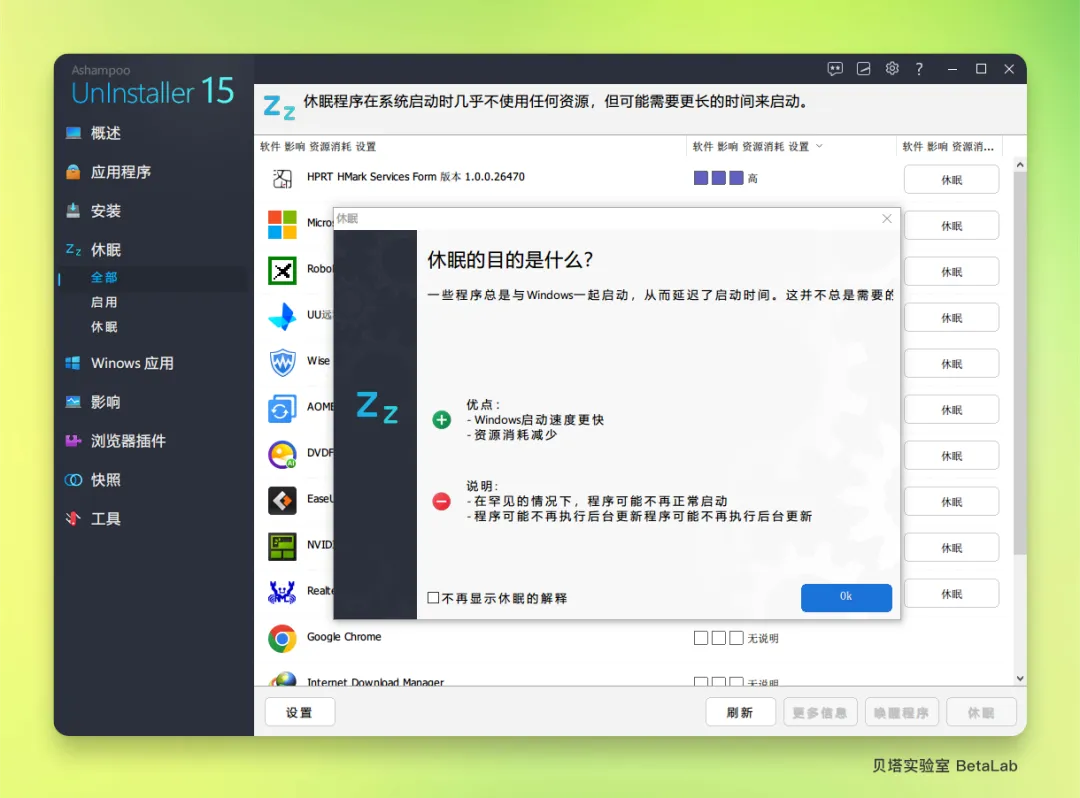Click Google Chrome list entry text
Viewport: 1080px width, 798px height.
(x=344, y=637)
